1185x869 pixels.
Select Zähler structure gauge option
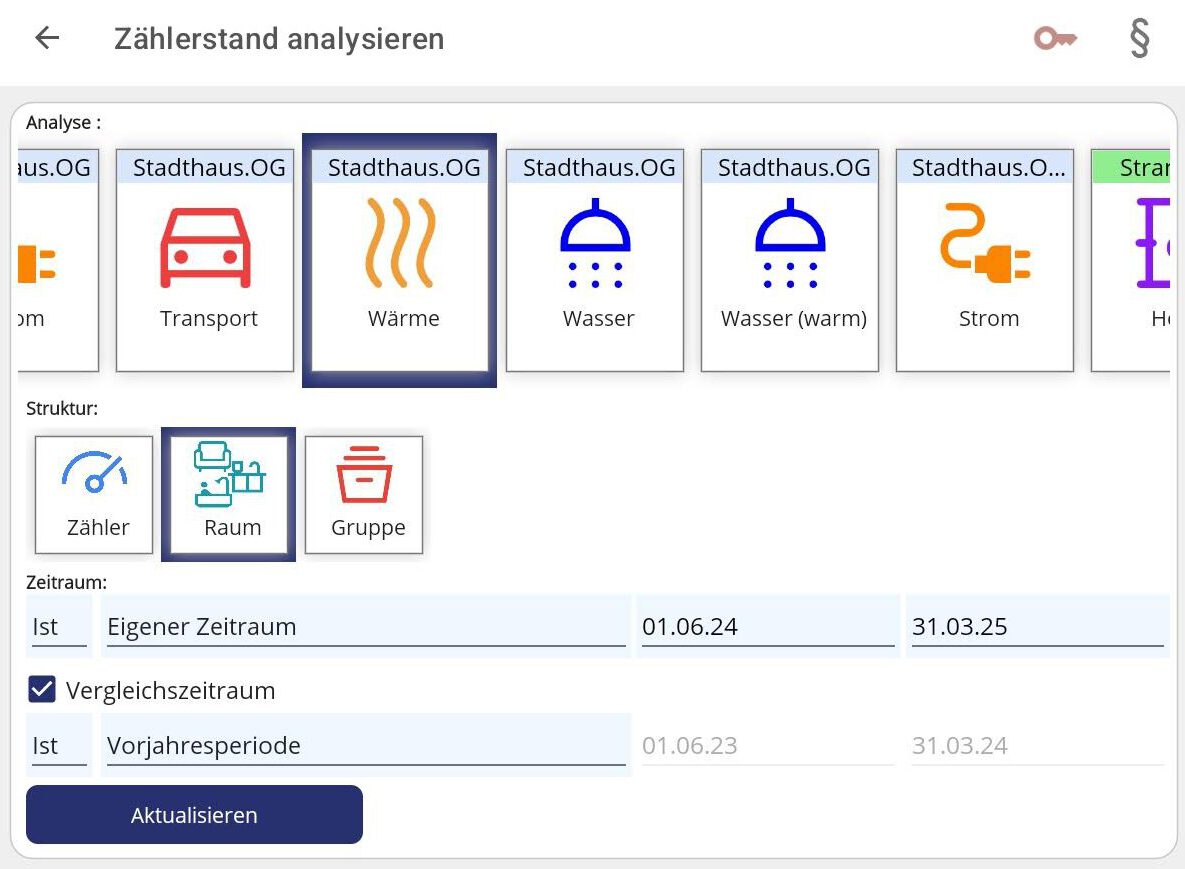tap(95, 494)
